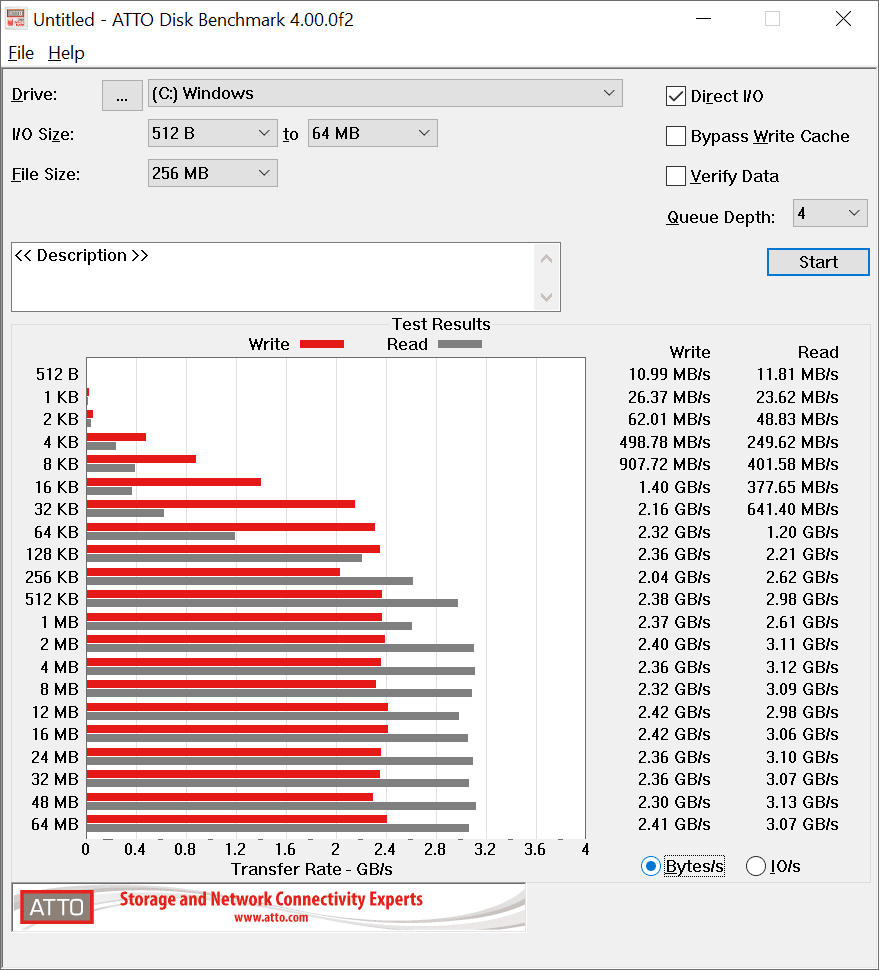Expand the (C:) Windows drive dropdown
879x970 pixels.
[385, 93]
